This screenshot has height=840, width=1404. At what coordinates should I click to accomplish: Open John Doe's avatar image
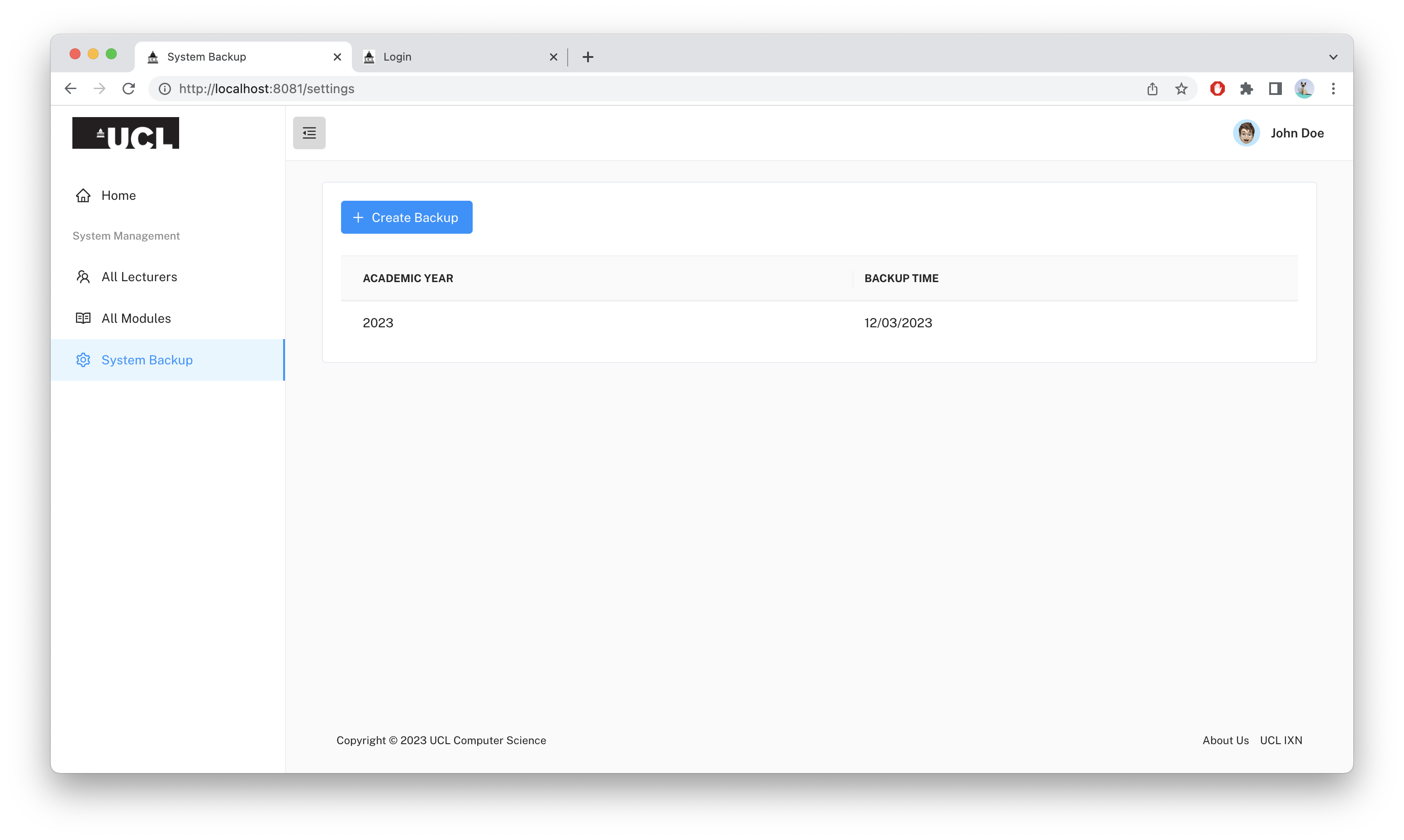coord(1246,133)
